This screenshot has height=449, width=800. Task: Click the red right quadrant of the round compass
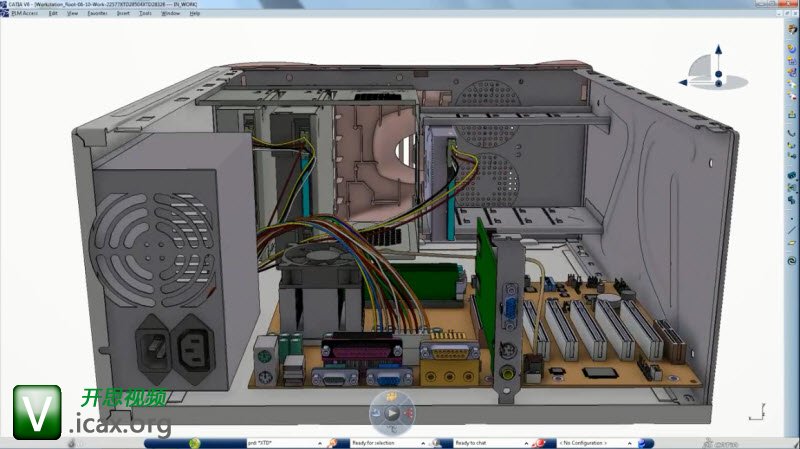(408, 413)
